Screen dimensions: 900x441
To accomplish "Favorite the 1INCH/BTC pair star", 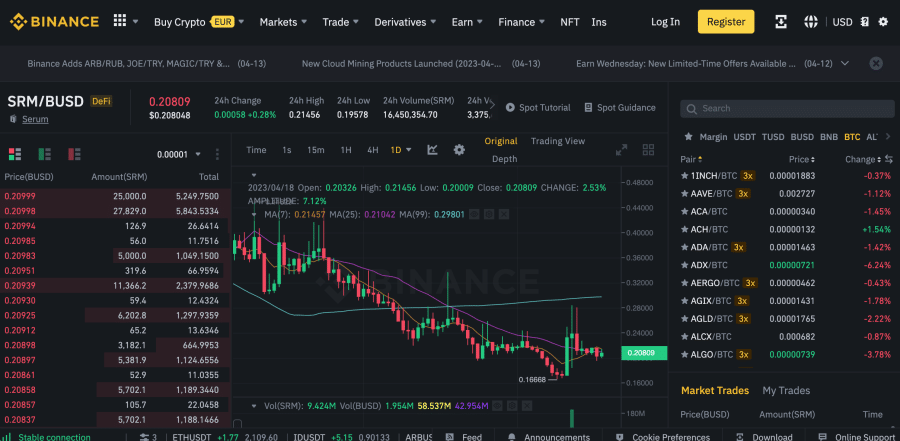I will coord(684,175).
